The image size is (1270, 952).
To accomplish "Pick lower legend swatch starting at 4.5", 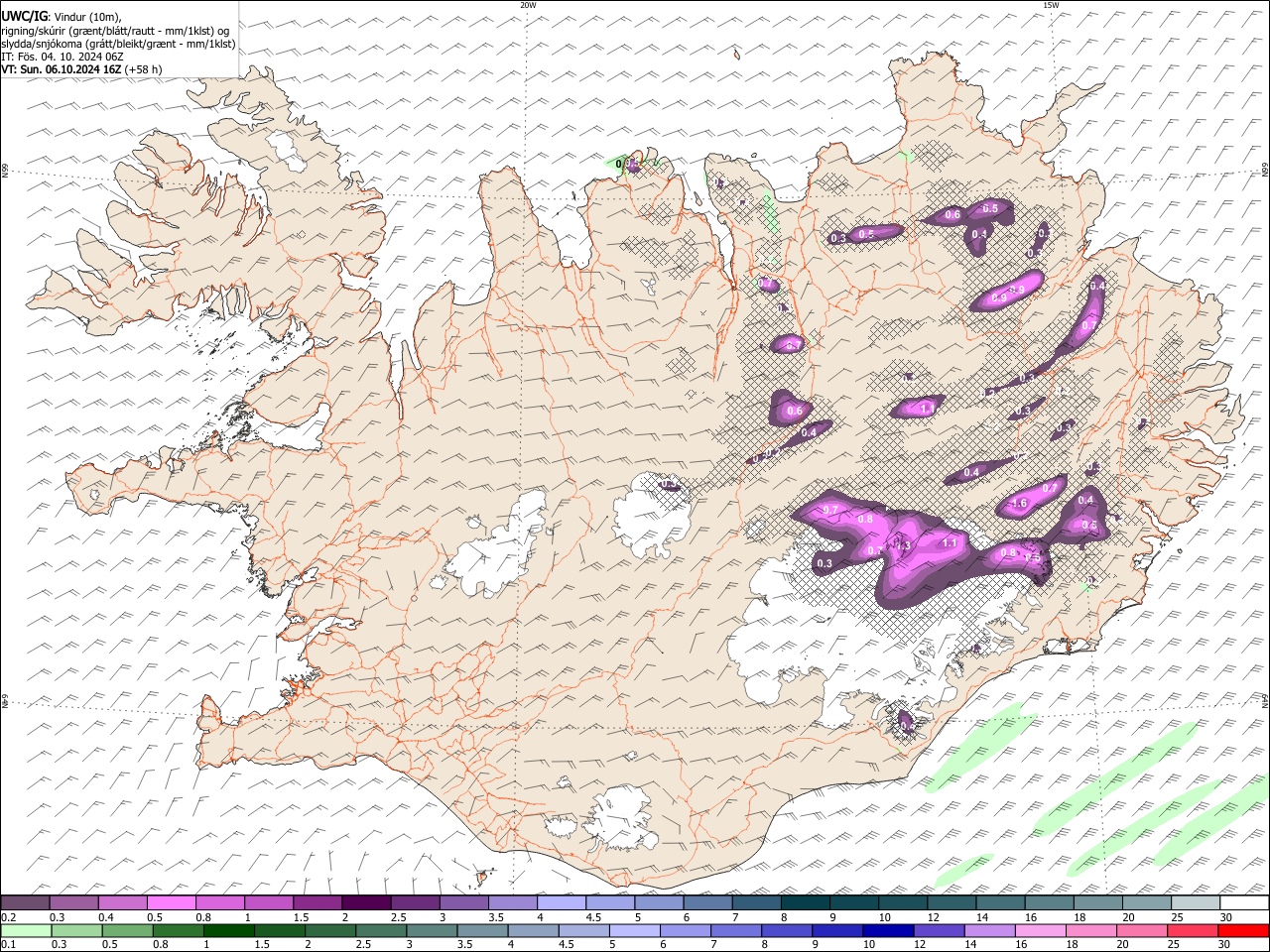I will pos(584,930).
